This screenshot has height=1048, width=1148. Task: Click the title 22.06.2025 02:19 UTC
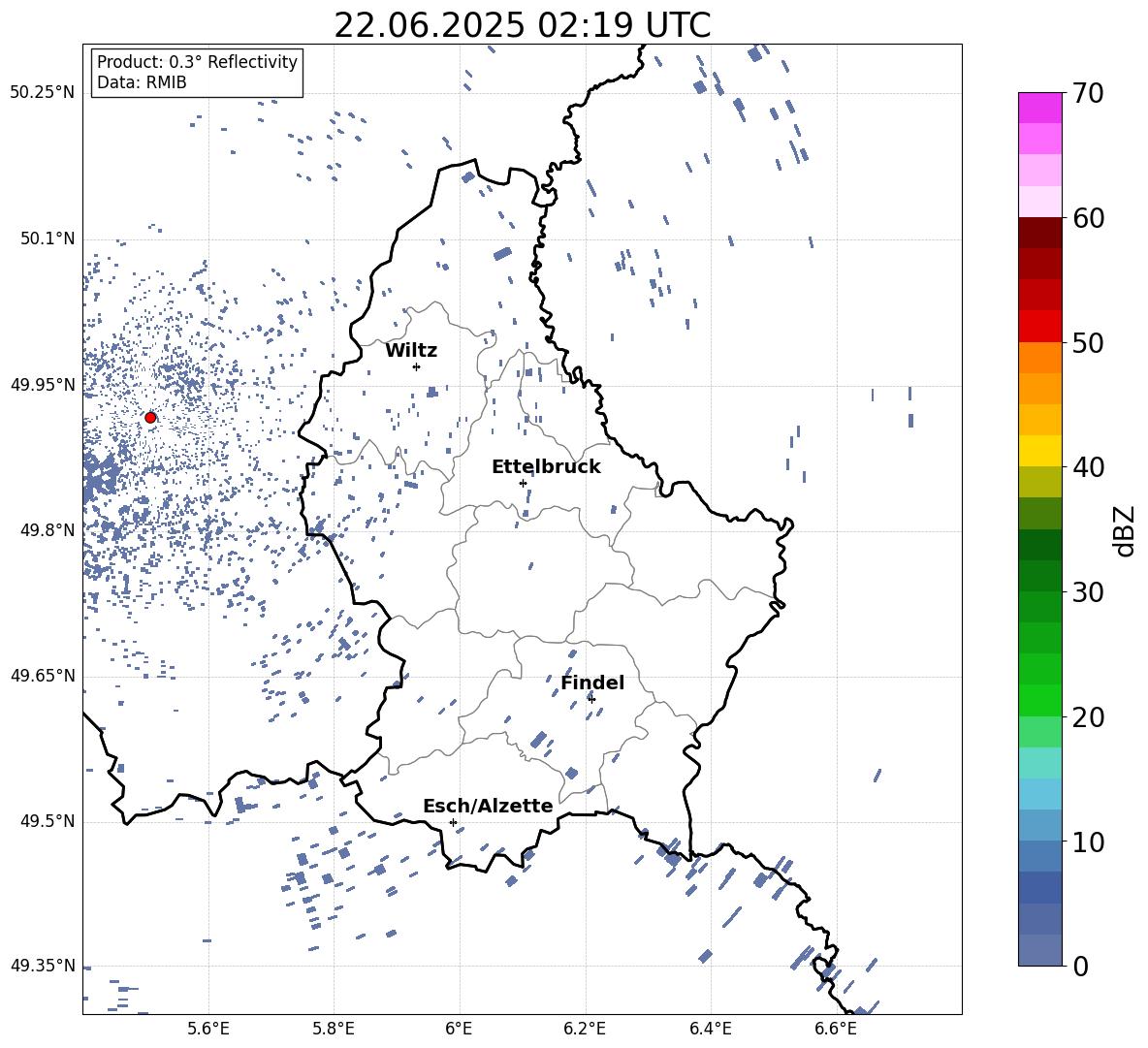(x=523, y=25)
